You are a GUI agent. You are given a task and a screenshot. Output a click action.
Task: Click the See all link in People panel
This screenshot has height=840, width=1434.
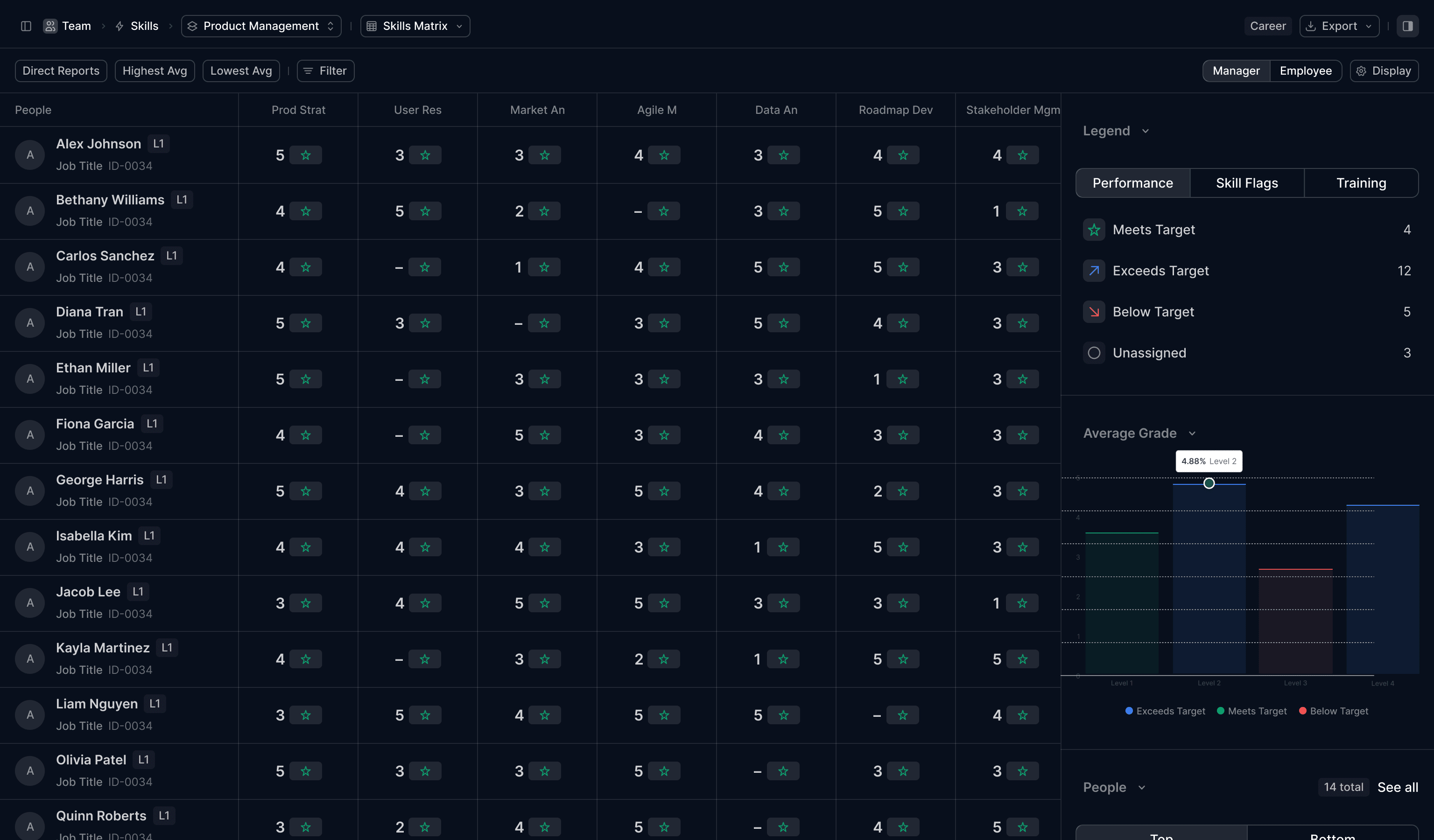click(1397, 786)
